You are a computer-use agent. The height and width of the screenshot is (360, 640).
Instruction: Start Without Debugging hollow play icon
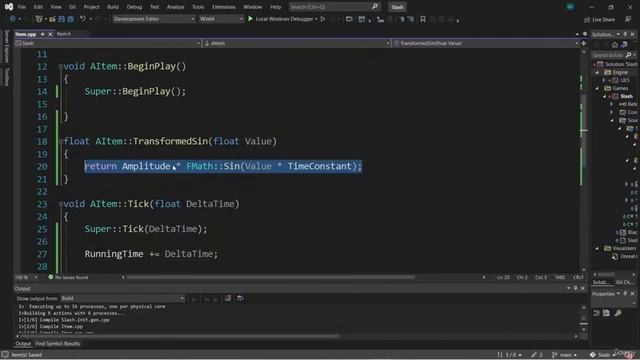click(323, 19)
